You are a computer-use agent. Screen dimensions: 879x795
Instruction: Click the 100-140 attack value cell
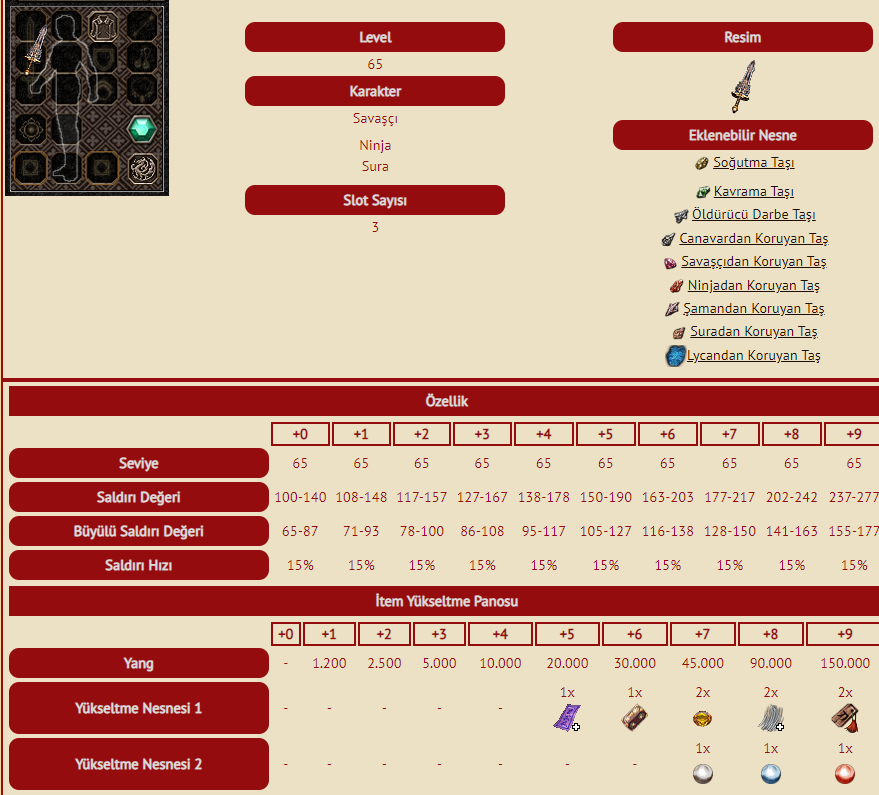pyautogui.click(x=300, y=497)
